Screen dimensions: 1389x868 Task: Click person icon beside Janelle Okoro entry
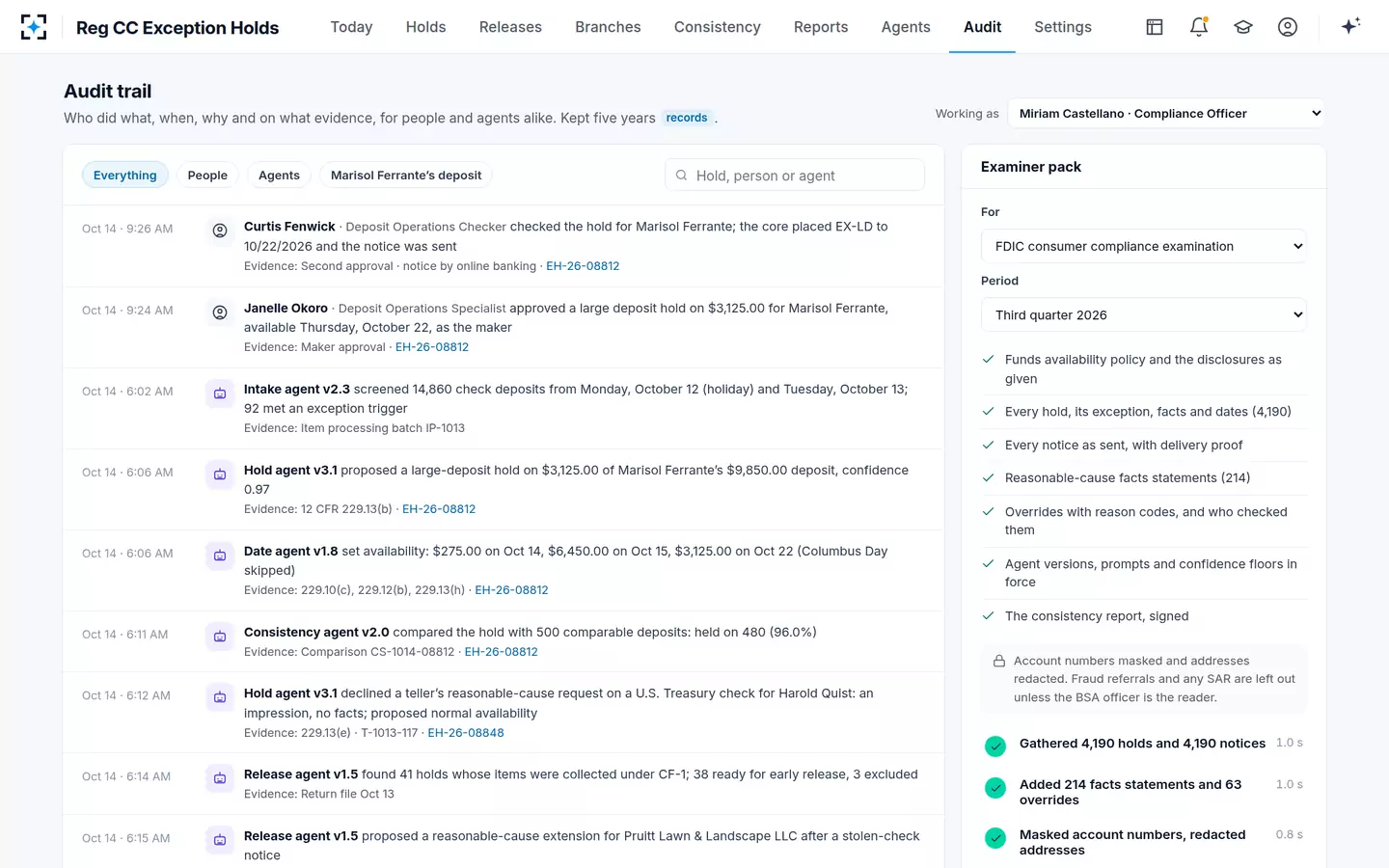220,312
